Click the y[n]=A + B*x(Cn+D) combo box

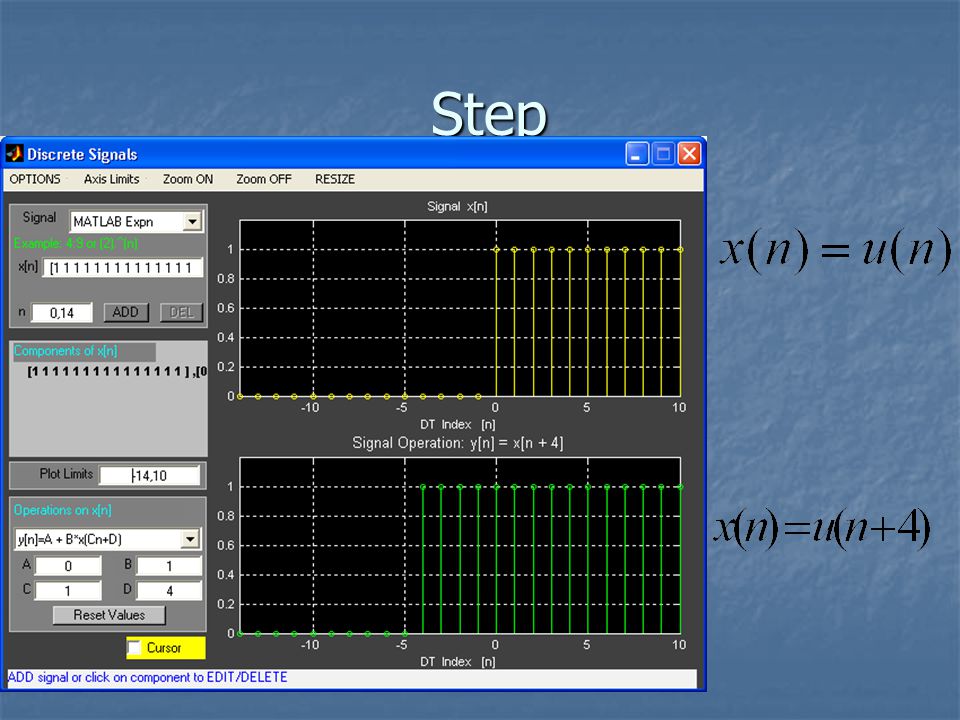[x=107, y=539]
